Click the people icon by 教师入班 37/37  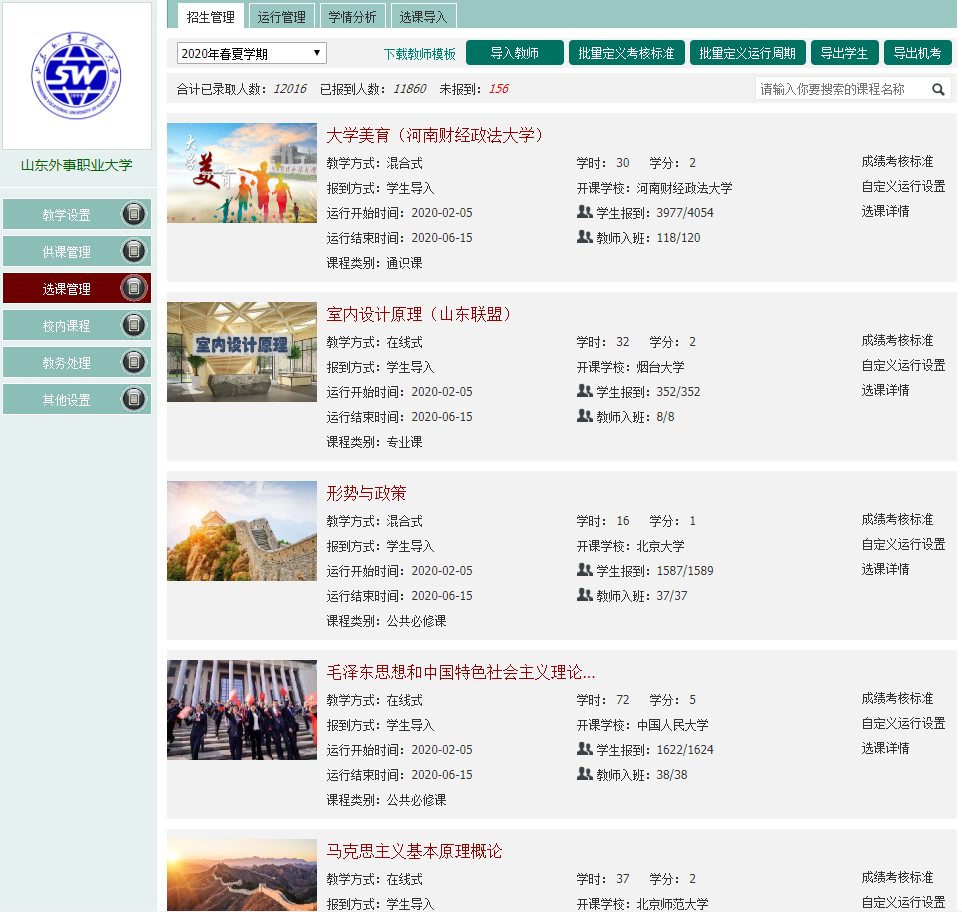tap(585, 596)
